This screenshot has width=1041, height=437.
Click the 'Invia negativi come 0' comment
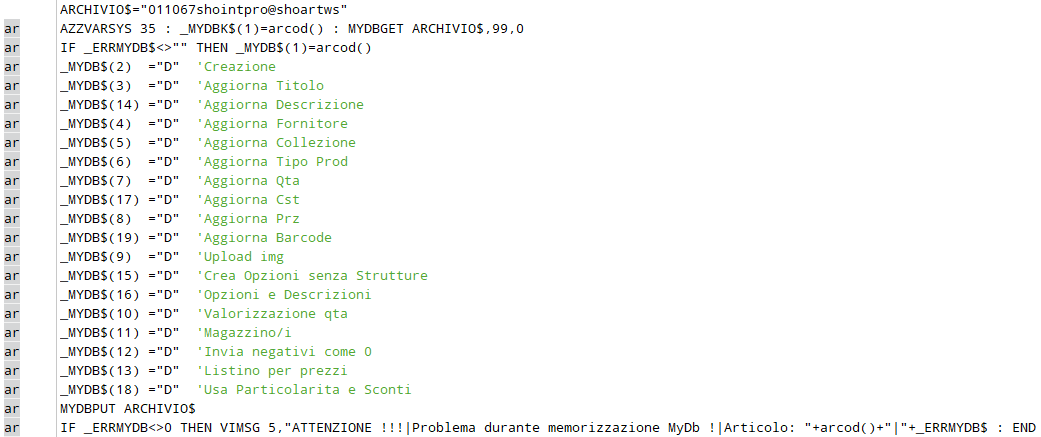284,352
